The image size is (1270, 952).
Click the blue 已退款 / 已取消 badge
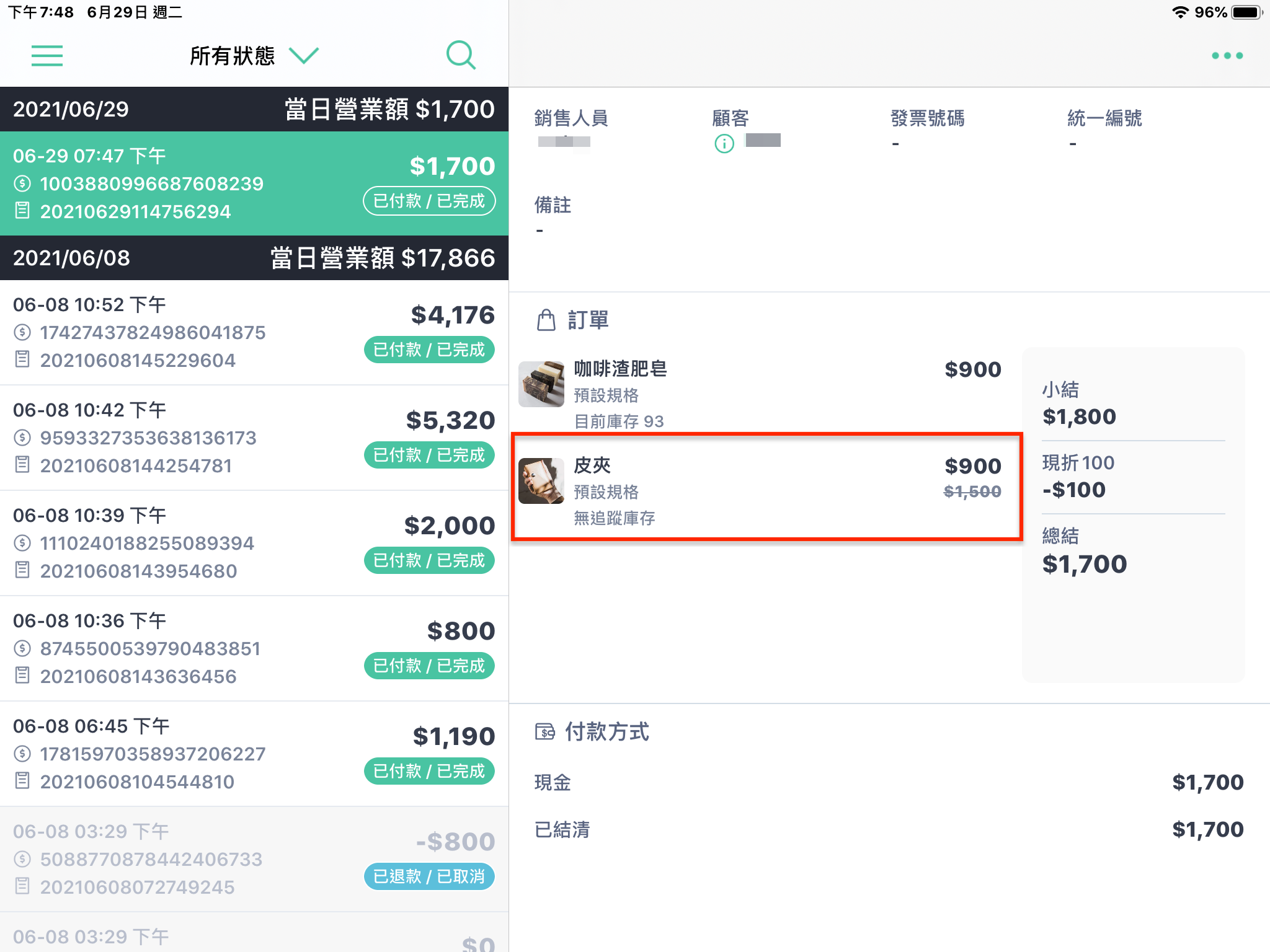point(429,876)
